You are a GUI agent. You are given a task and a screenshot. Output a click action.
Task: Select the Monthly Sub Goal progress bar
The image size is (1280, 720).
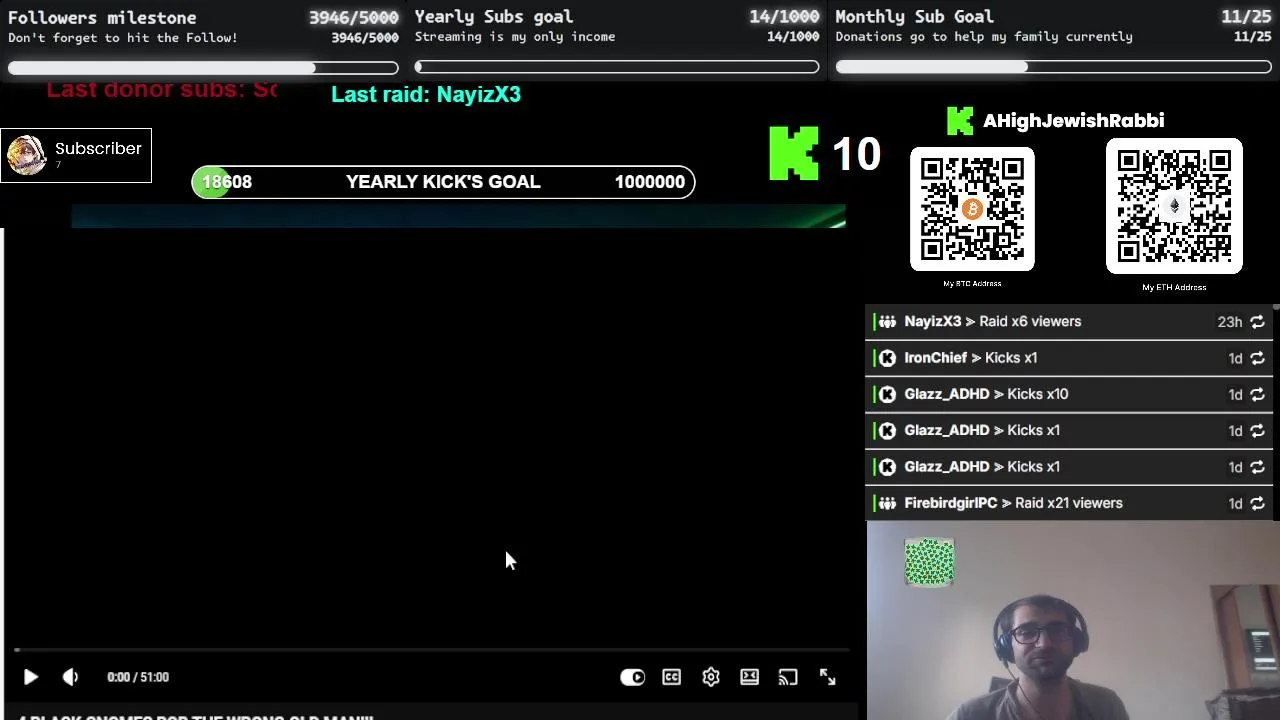1053,67
